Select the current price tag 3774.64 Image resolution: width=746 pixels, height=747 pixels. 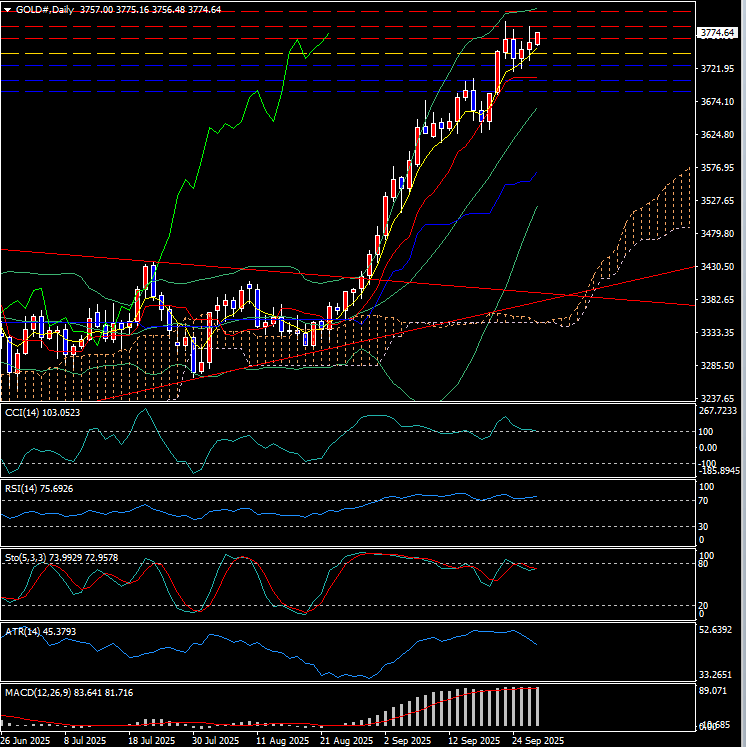(719, 33)
